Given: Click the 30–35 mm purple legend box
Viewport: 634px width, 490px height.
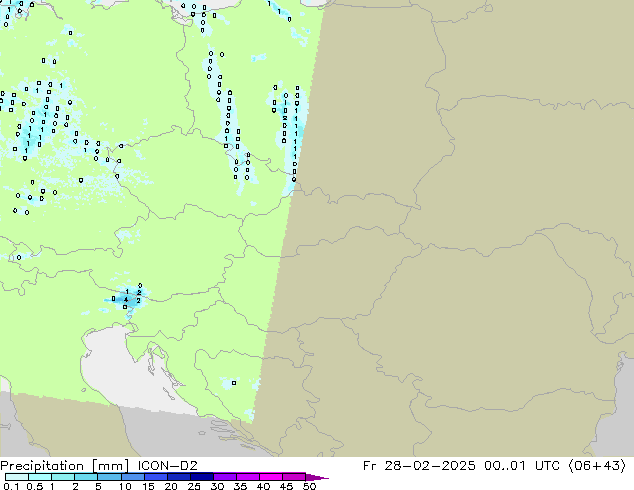Looking at the screenshot, I should pos(224,477).
